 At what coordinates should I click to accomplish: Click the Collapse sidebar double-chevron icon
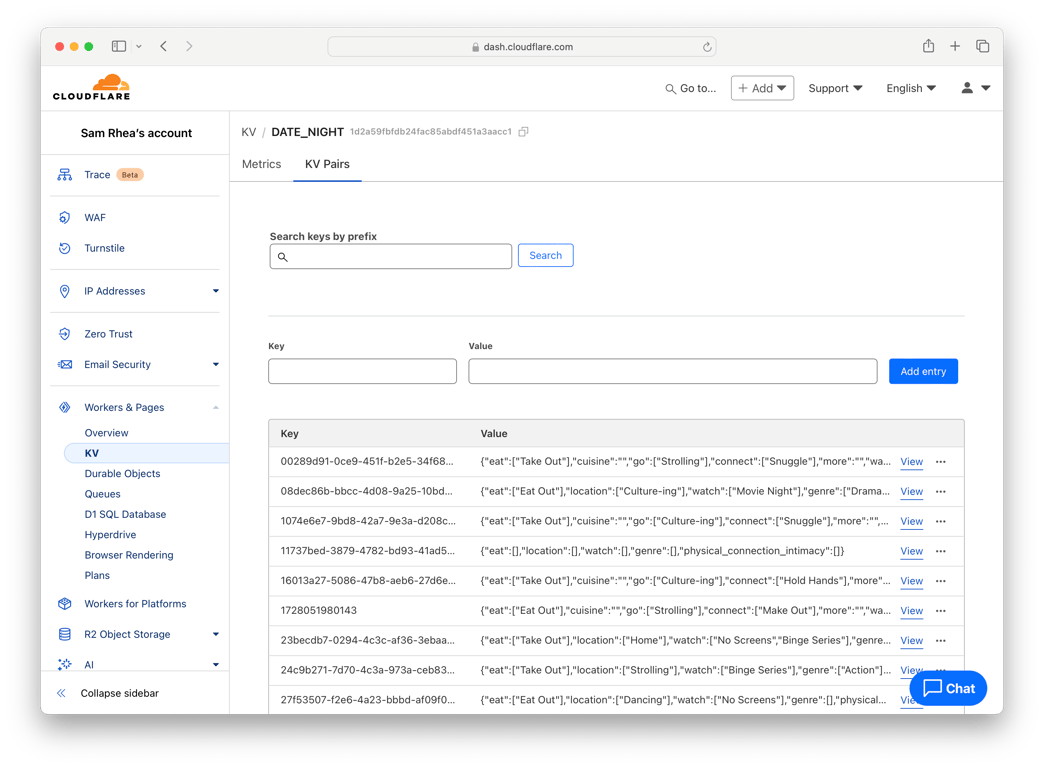(61, 693)
